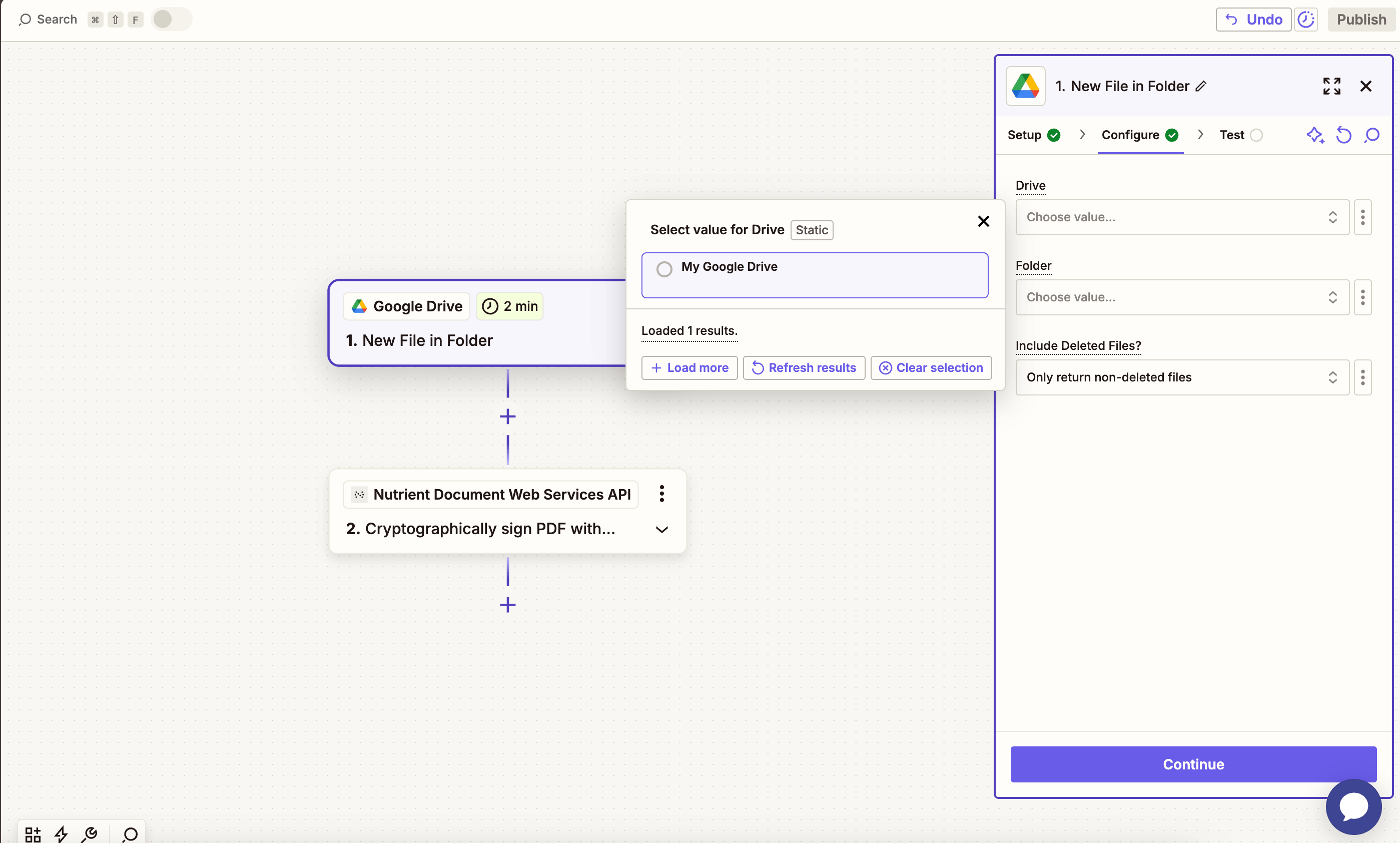1400x843 pixels.
Task: Click the refresh fields circular arrow icon
Action: point(1344,135)
